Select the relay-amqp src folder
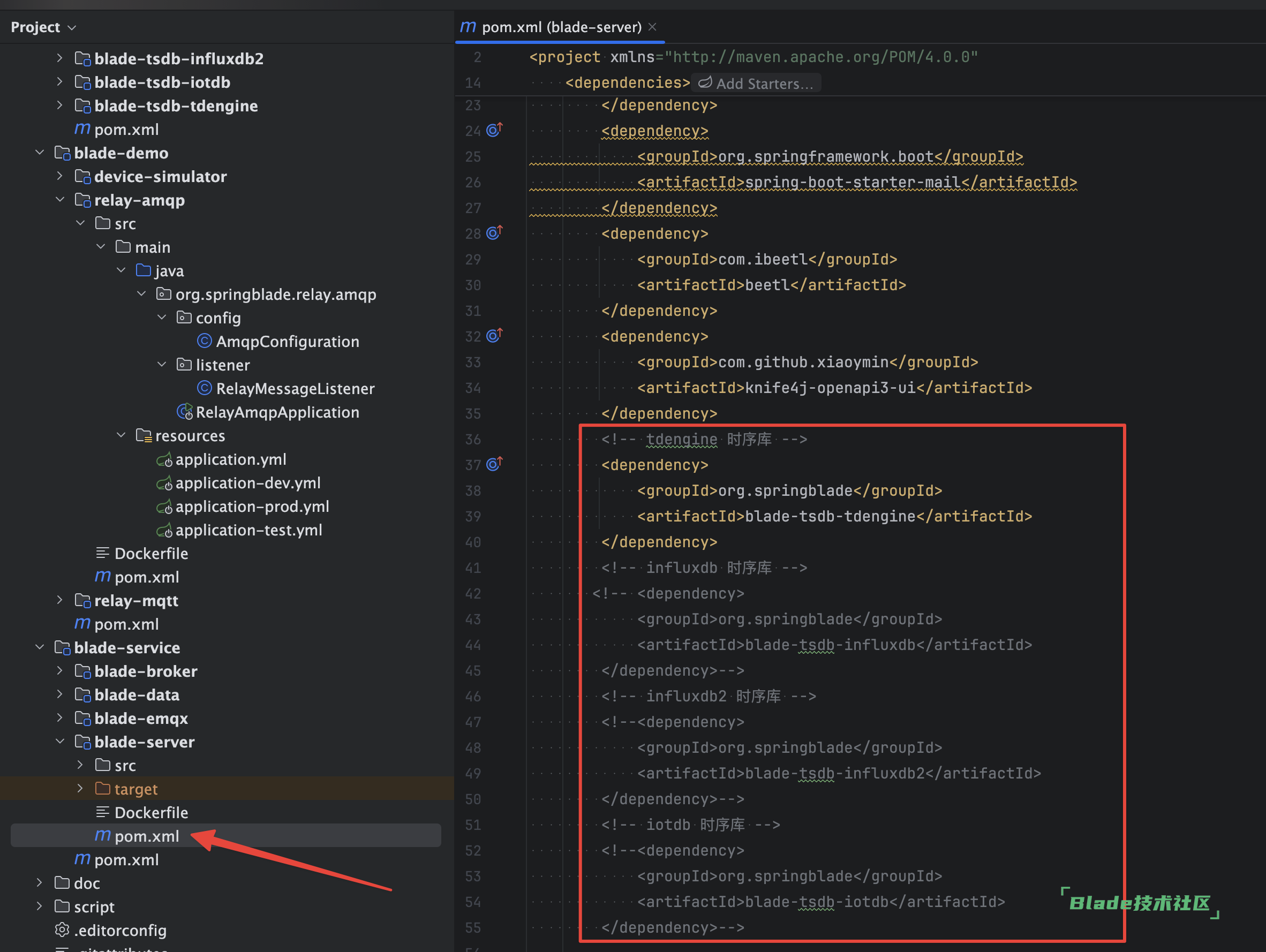Viewport: 1266px width, 952px height. pyautogui.click(x=116, y=223)
